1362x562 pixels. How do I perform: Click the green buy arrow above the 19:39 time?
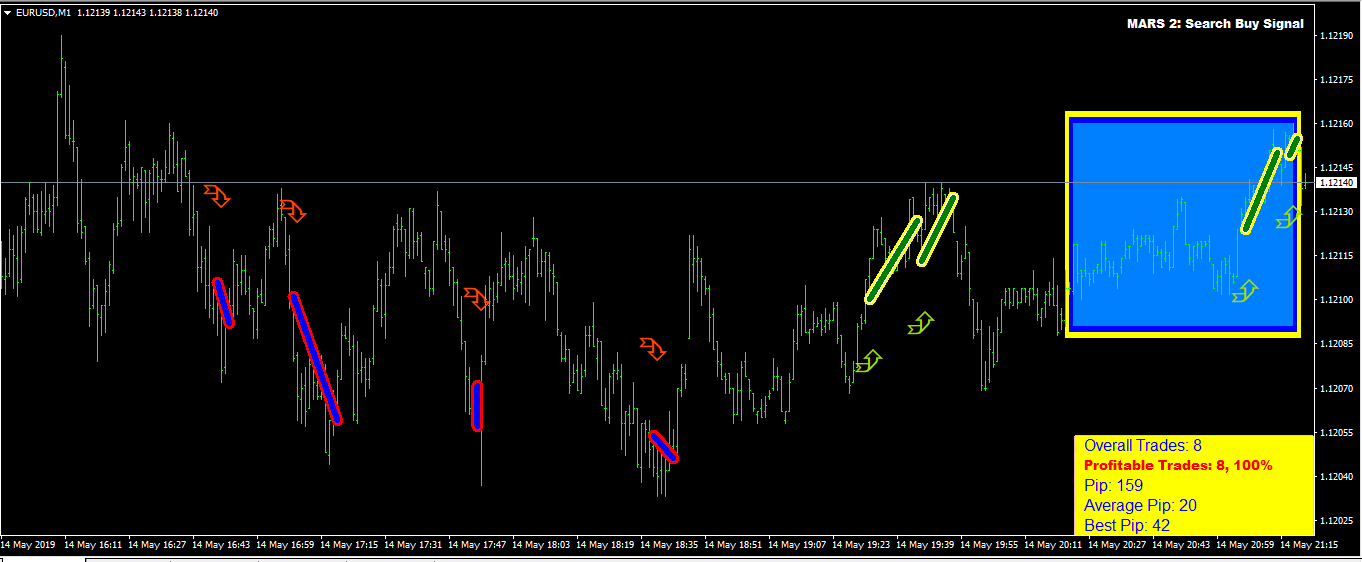pos(921,323)
